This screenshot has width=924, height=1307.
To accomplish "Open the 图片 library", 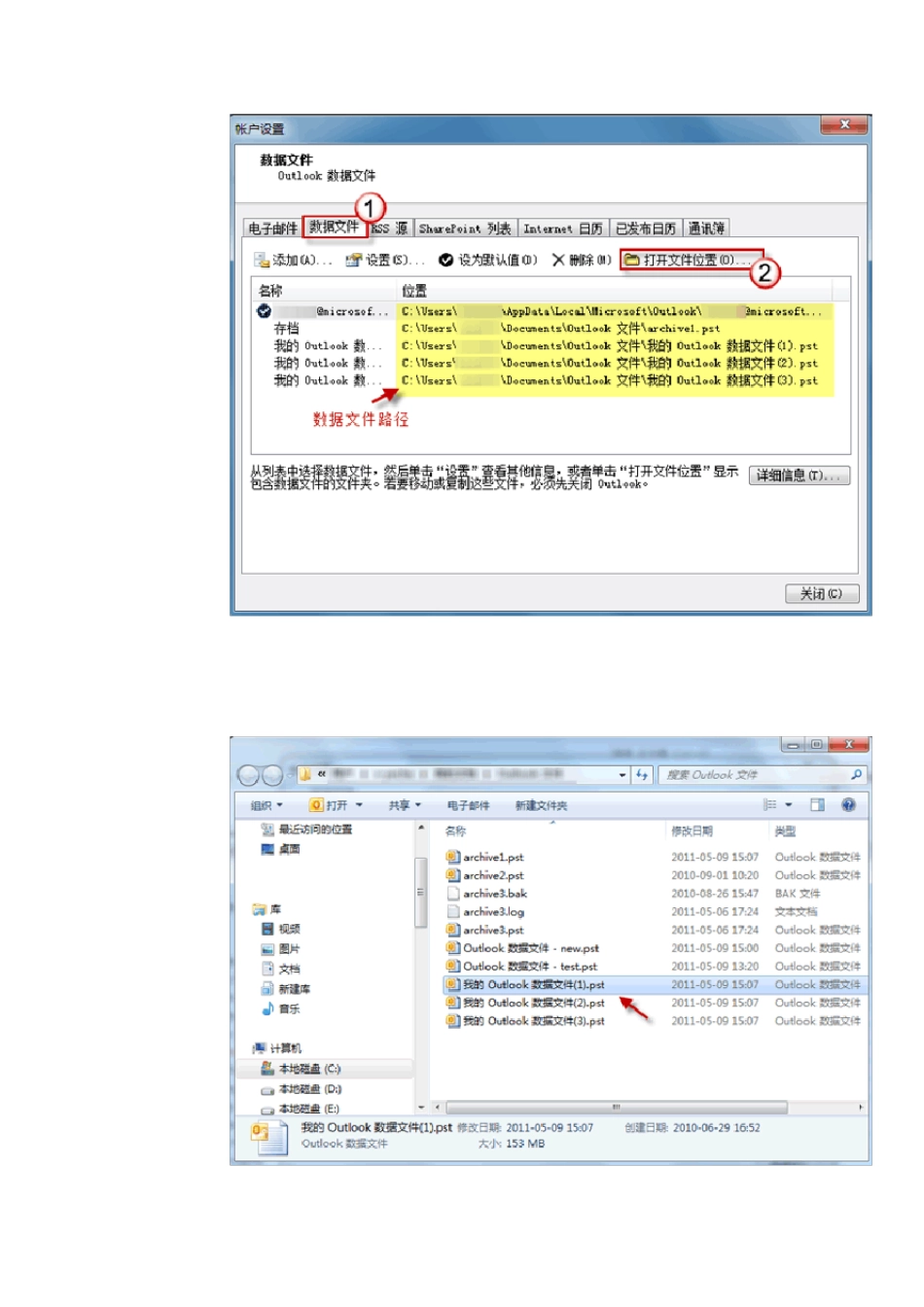I will pos(280,949).
